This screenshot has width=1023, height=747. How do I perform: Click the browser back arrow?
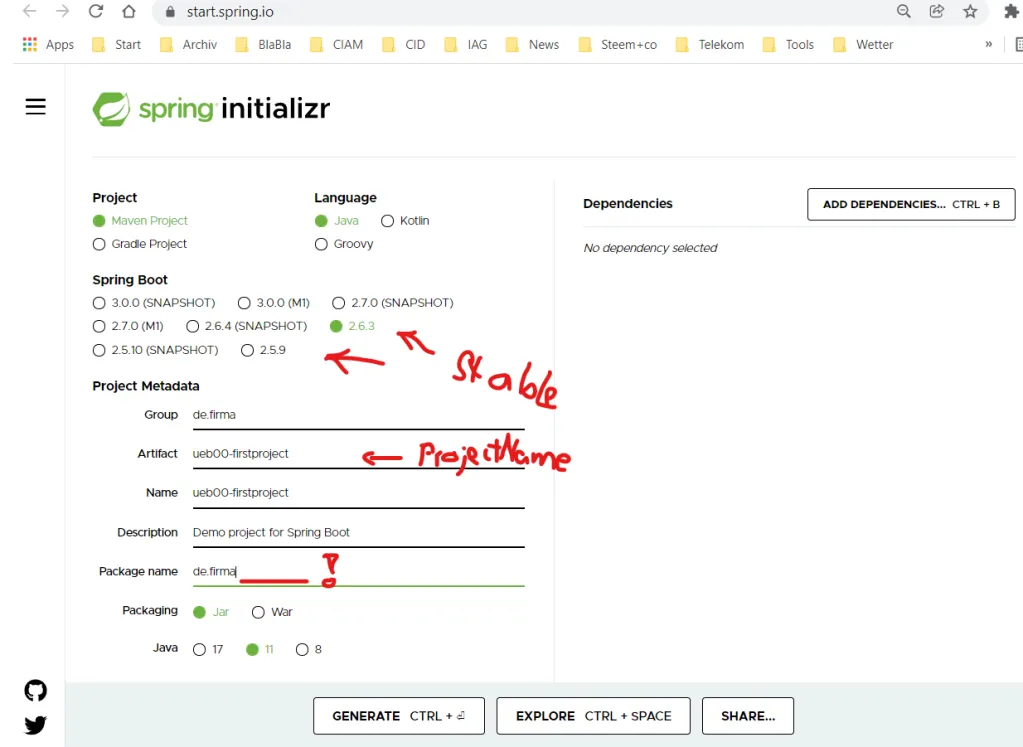30,11
